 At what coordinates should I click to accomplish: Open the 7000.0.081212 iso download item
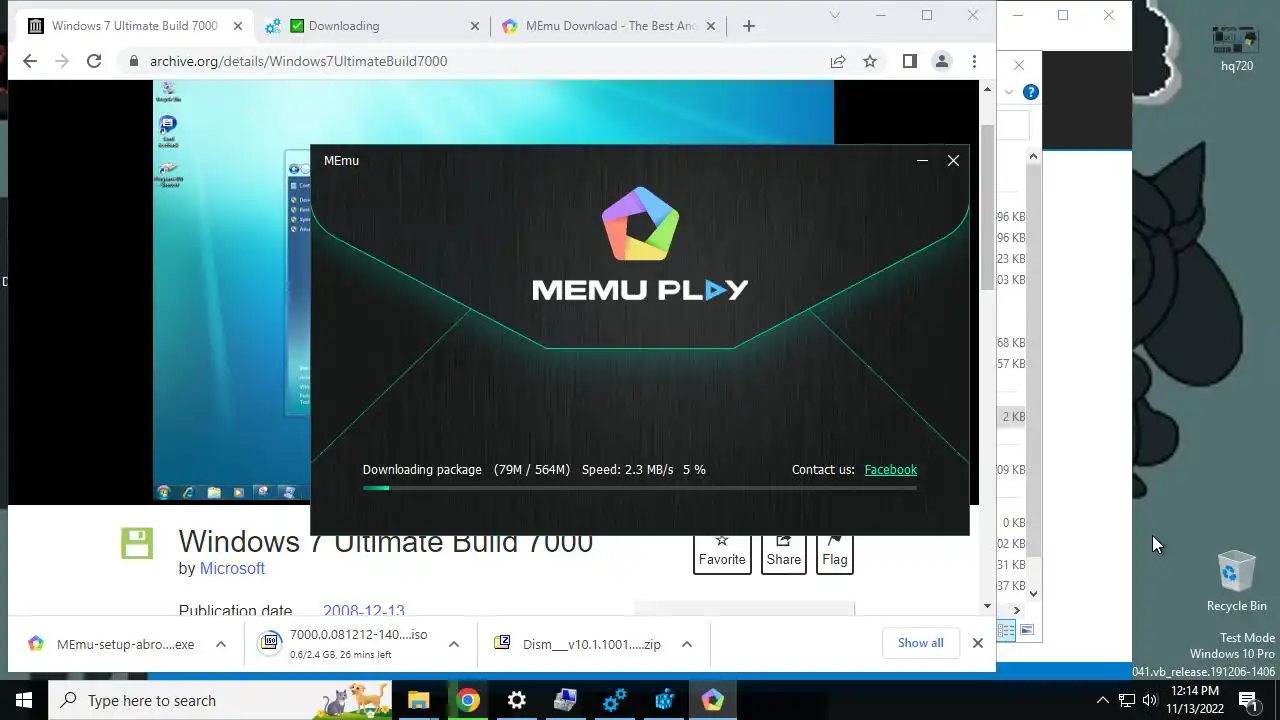[343, 644]
